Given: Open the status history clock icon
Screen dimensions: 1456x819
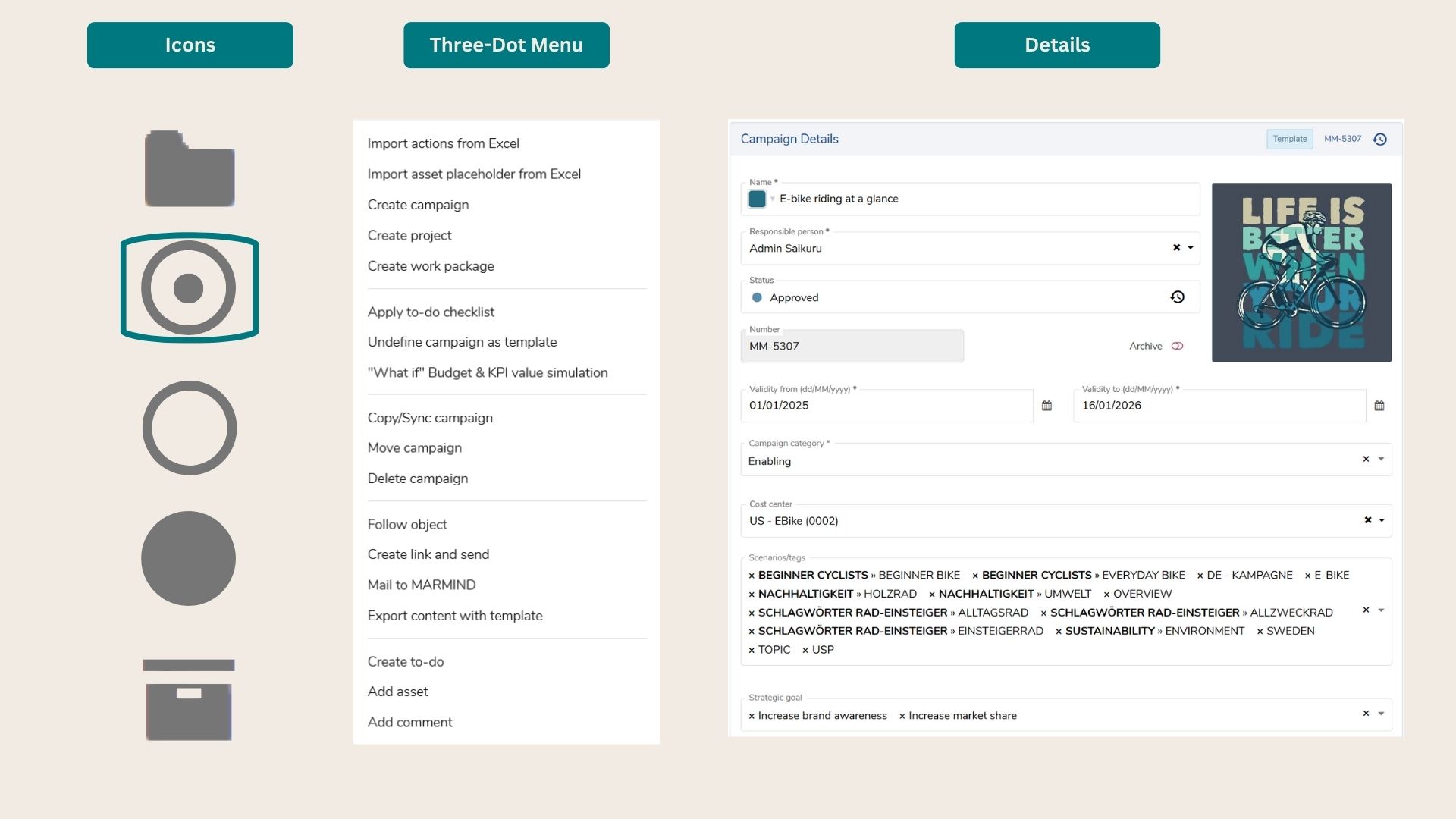Looking at the screenshot, I should pos(1177,297).
